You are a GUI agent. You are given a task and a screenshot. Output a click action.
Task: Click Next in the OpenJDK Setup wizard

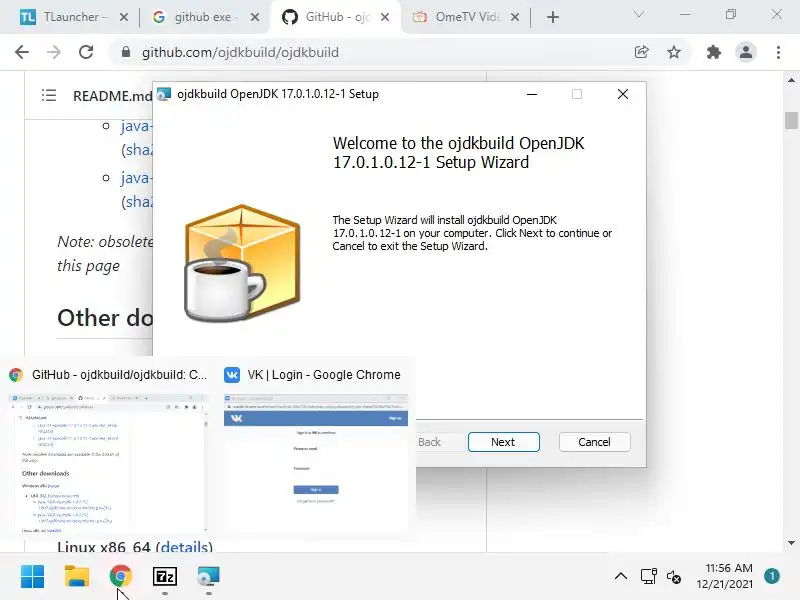coord(503,442)
